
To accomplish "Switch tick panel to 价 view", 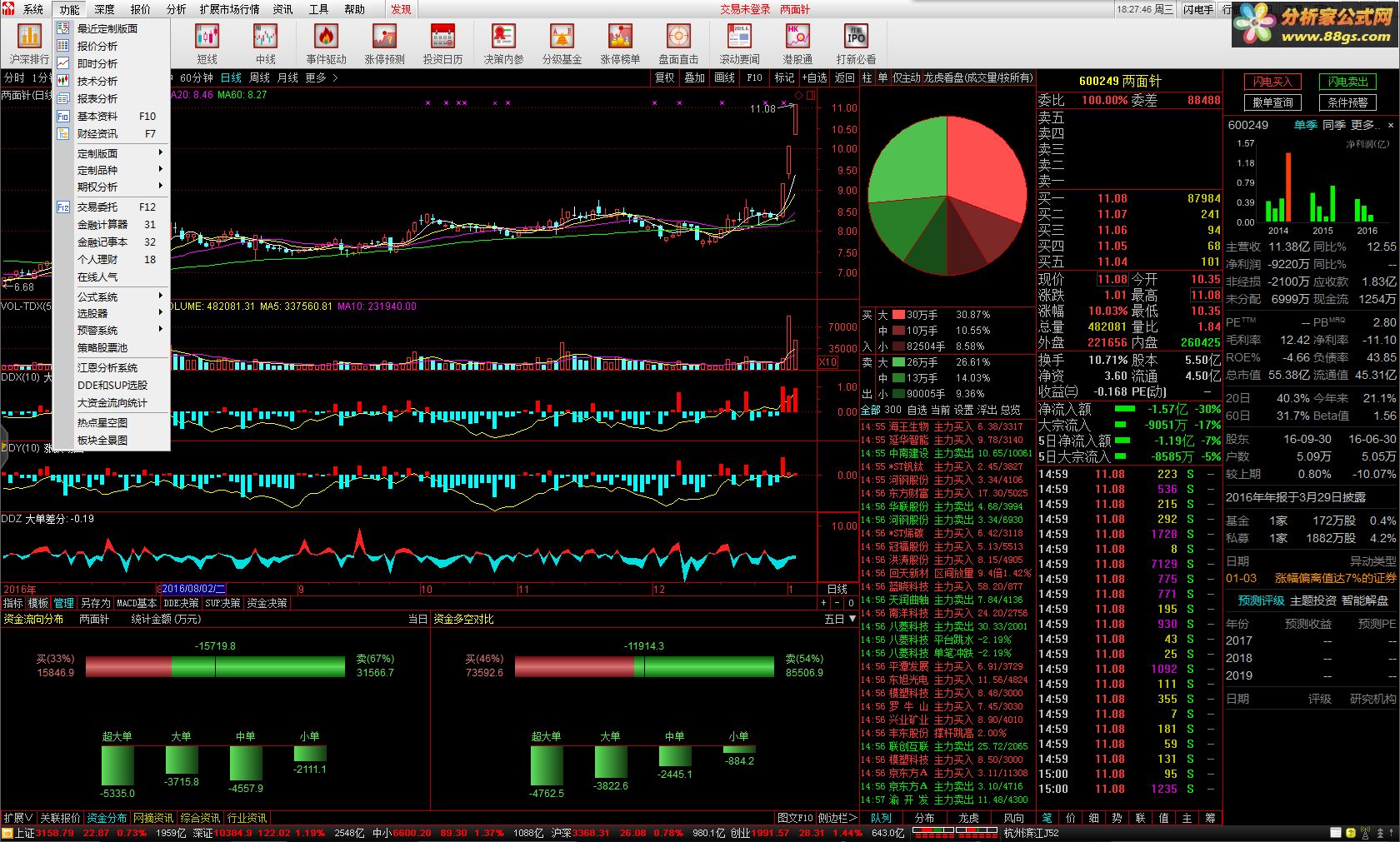I will [1071, 818].
